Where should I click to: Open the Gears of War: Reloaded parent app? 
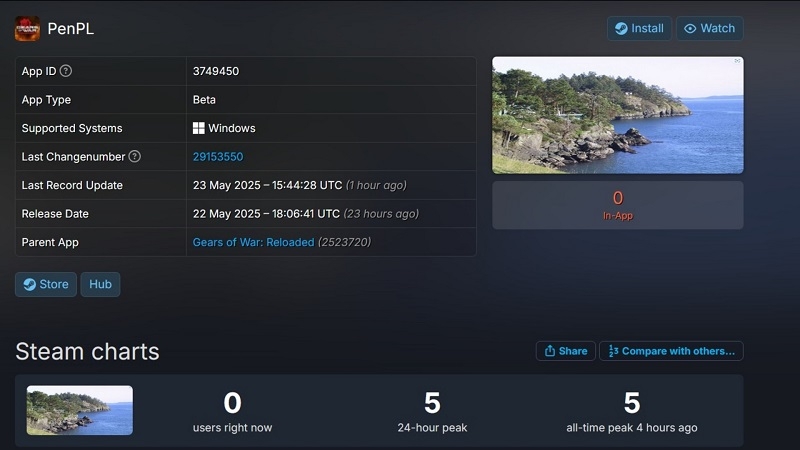coord(253,242)
